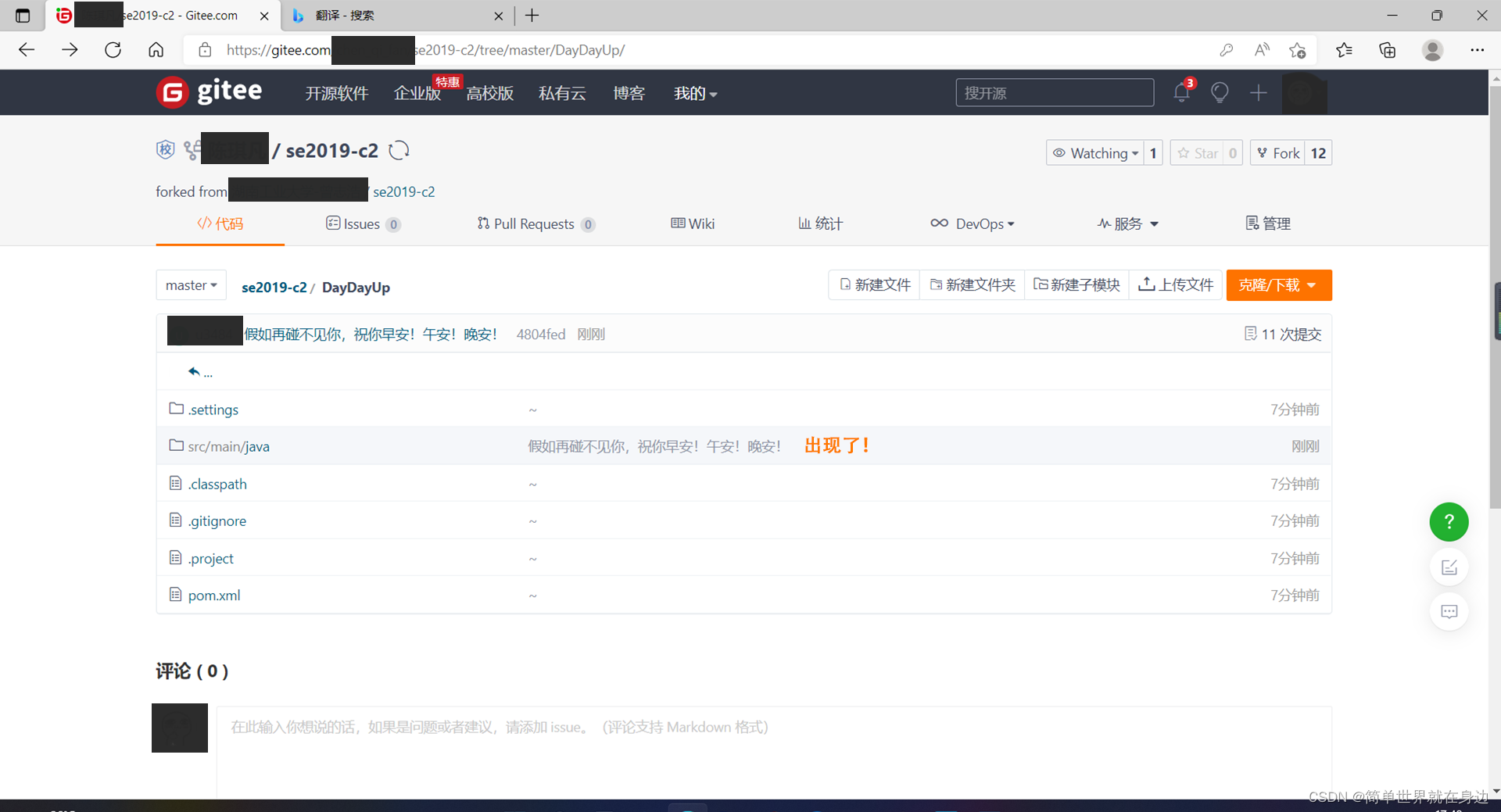Open the feedback comment bubble icon
Viewport: 1501px width, 812px height.
tap(1449, 611)
